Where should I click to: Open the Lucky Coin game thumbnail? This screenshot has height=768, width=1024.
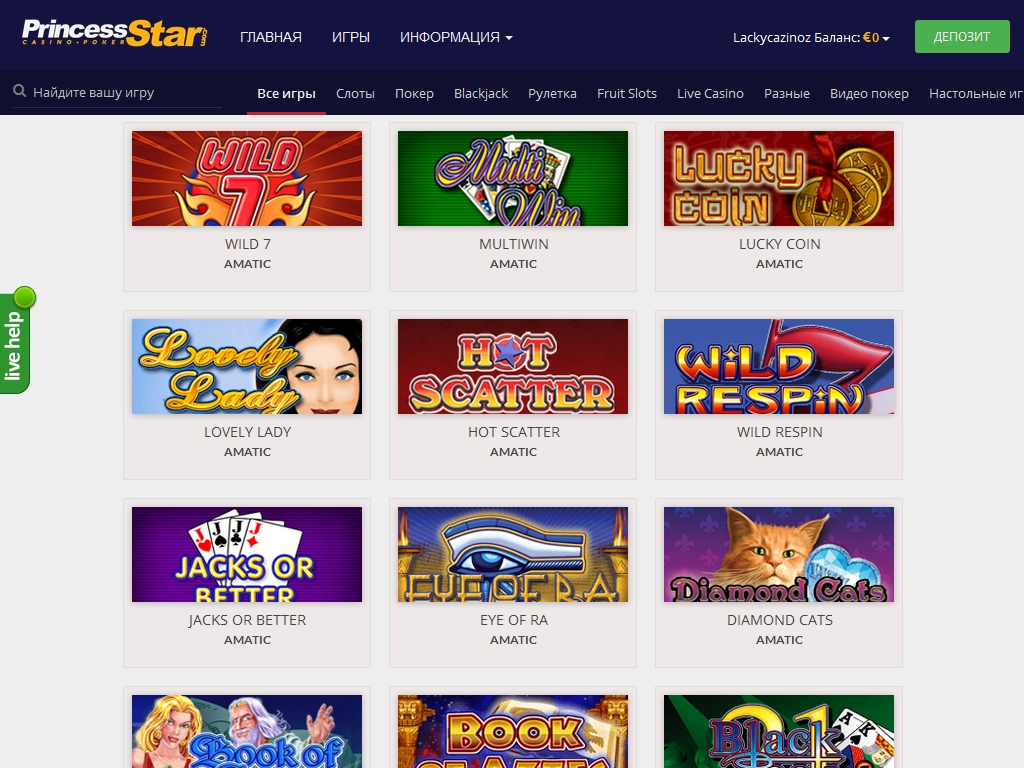(x=778, y=178)
